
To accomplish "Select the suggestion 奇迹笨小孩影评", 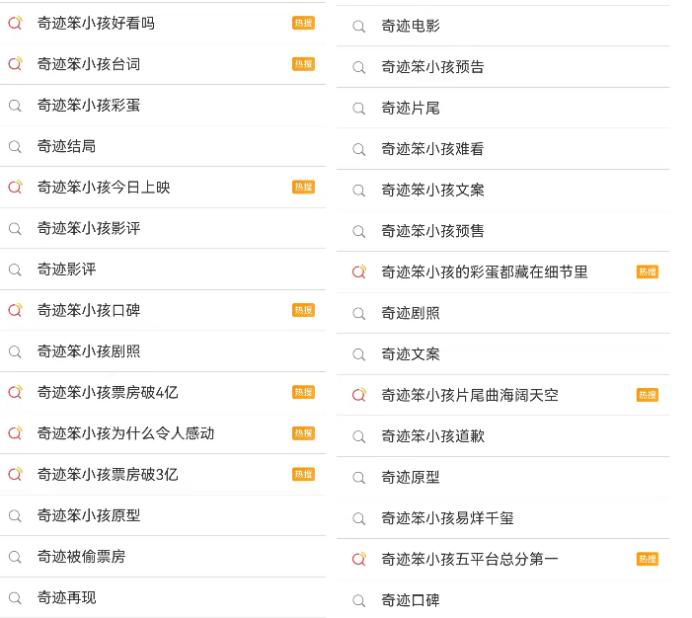I will (x=162, y=228).
